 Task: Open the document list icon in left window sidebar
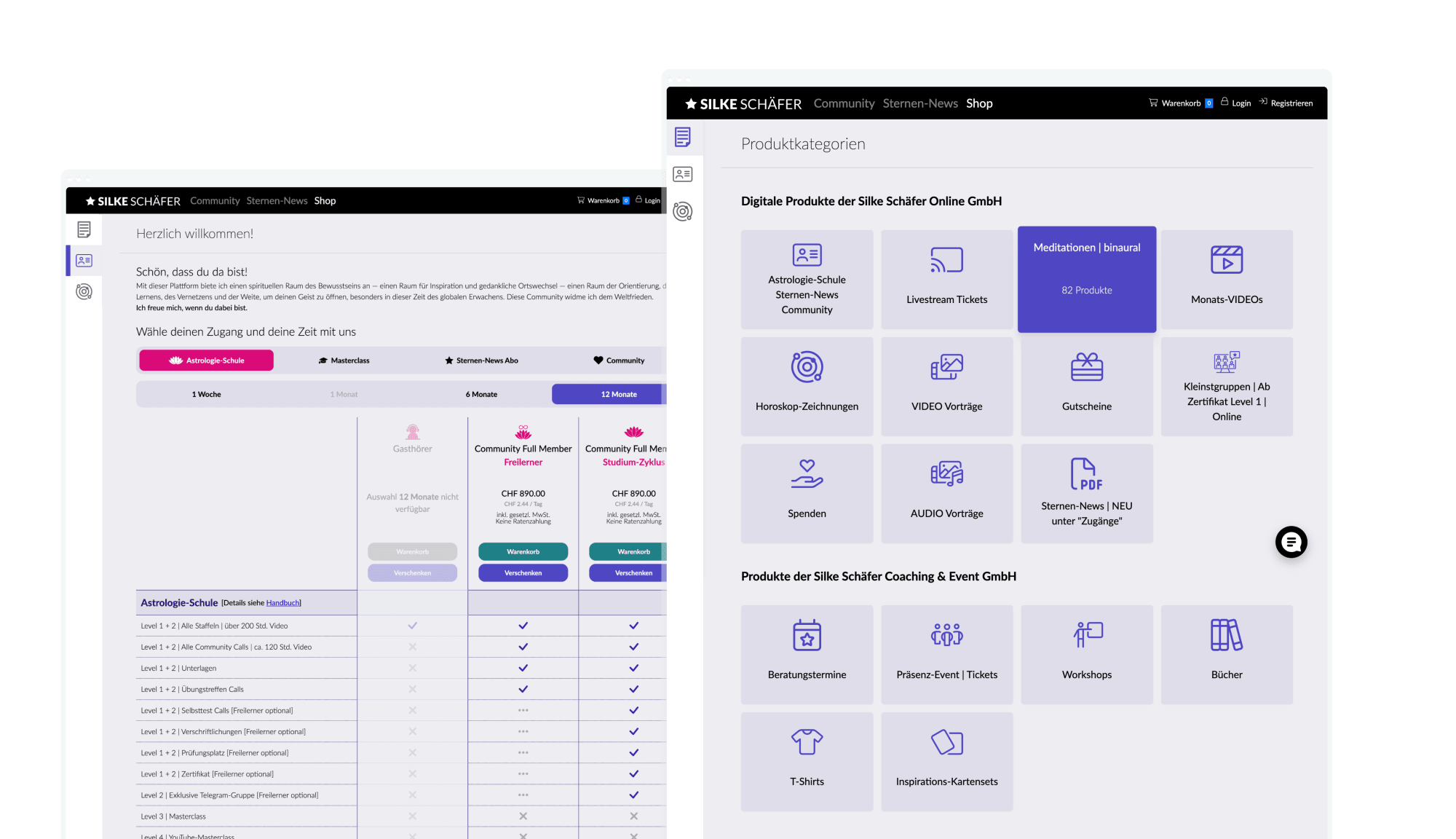84,229
